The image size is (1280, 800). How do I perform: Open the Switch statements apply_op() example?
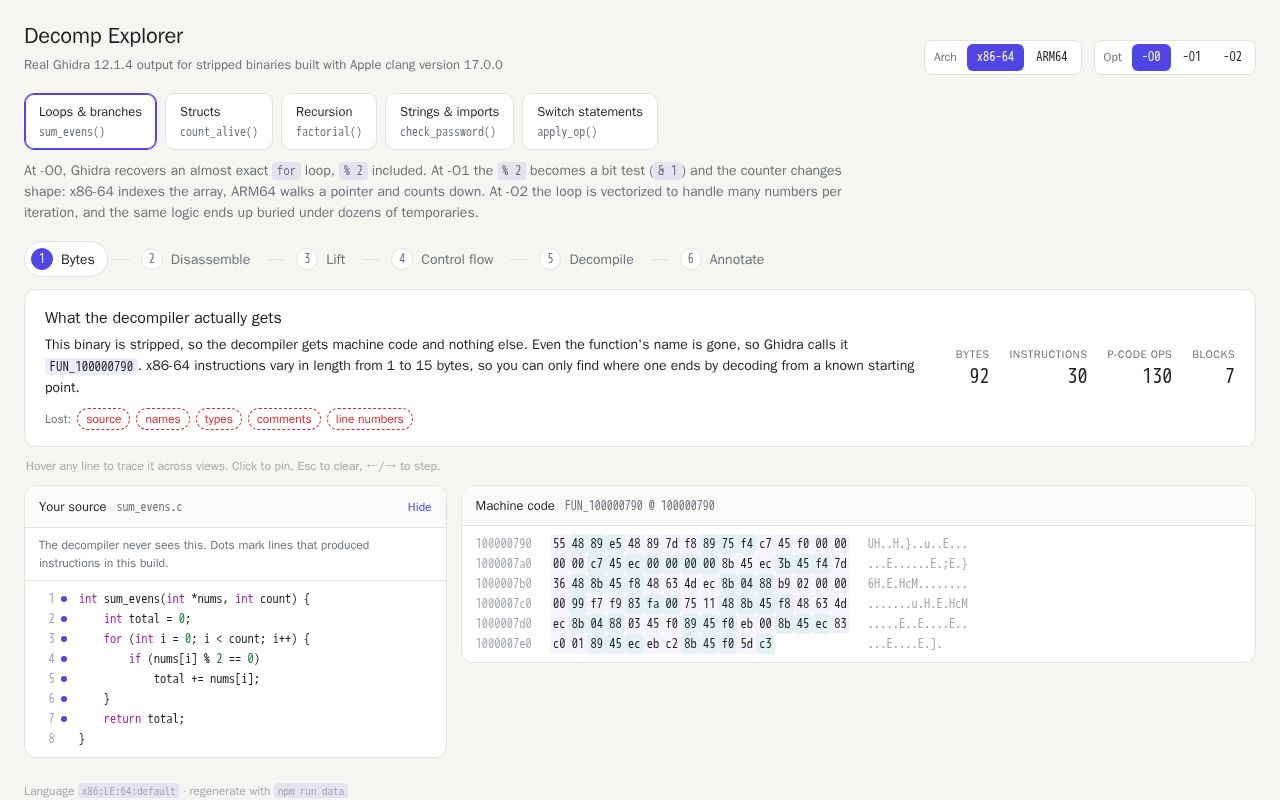click(590, 121)
